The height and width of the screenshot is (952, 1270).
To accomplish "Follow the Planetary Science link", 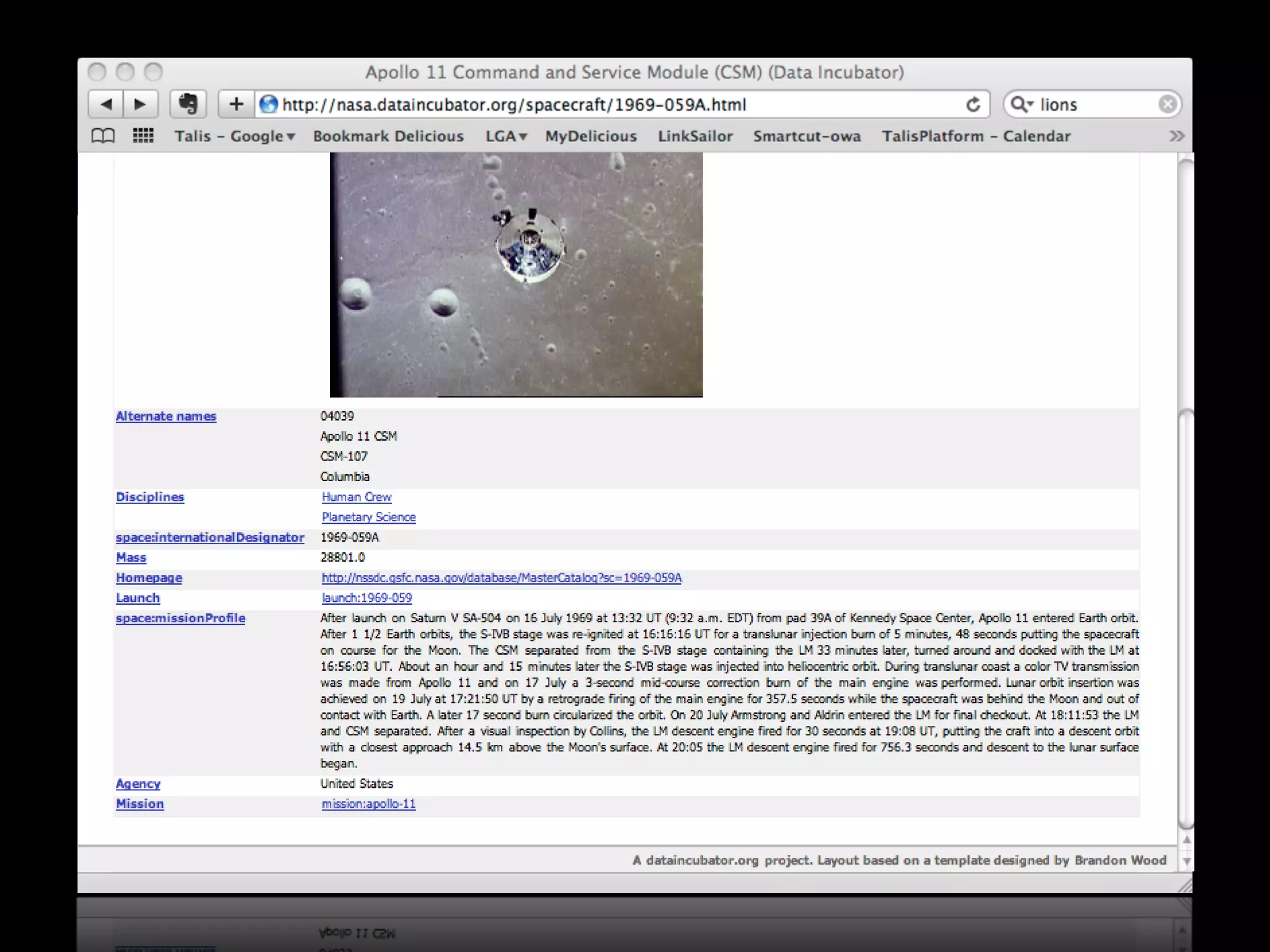I will [368, 517].
